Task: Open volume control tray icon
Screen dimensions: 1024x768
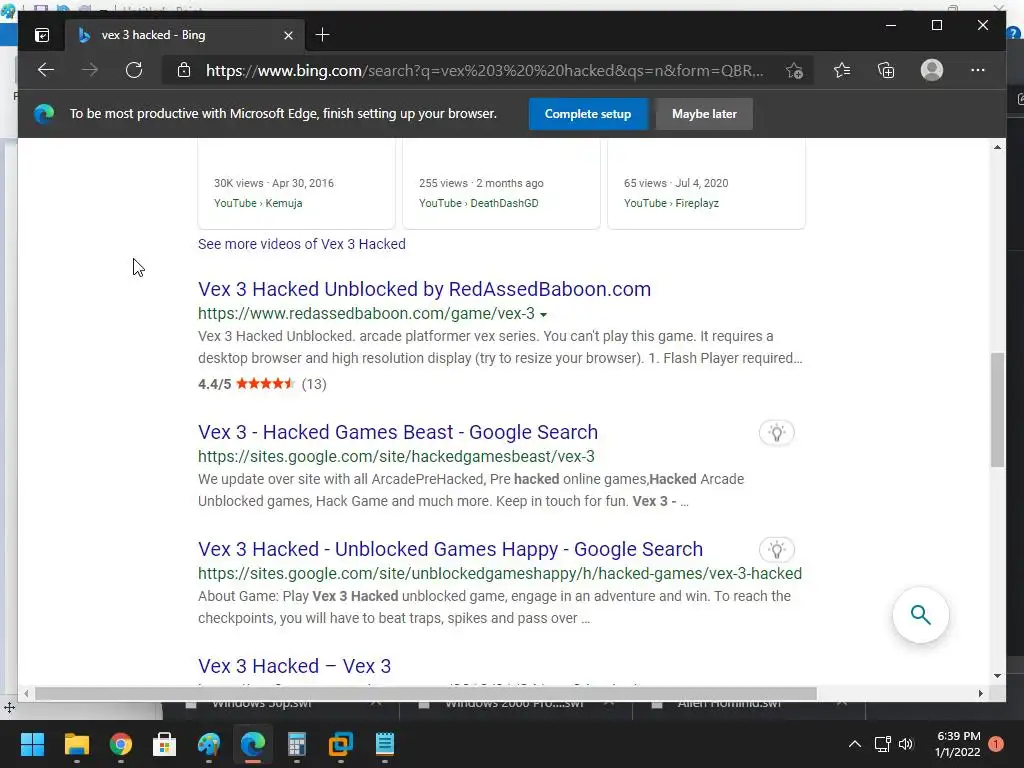Action: (906, 744)
